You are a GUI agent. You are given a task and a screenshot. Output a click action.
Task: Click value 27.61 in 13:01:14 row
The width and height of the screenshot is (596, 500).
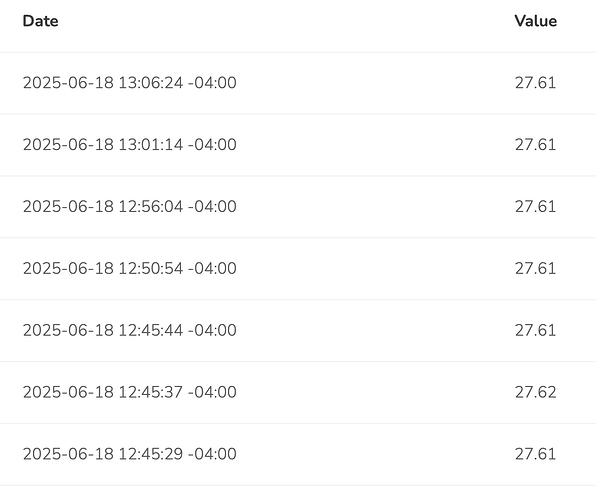[x=536, y=145]
